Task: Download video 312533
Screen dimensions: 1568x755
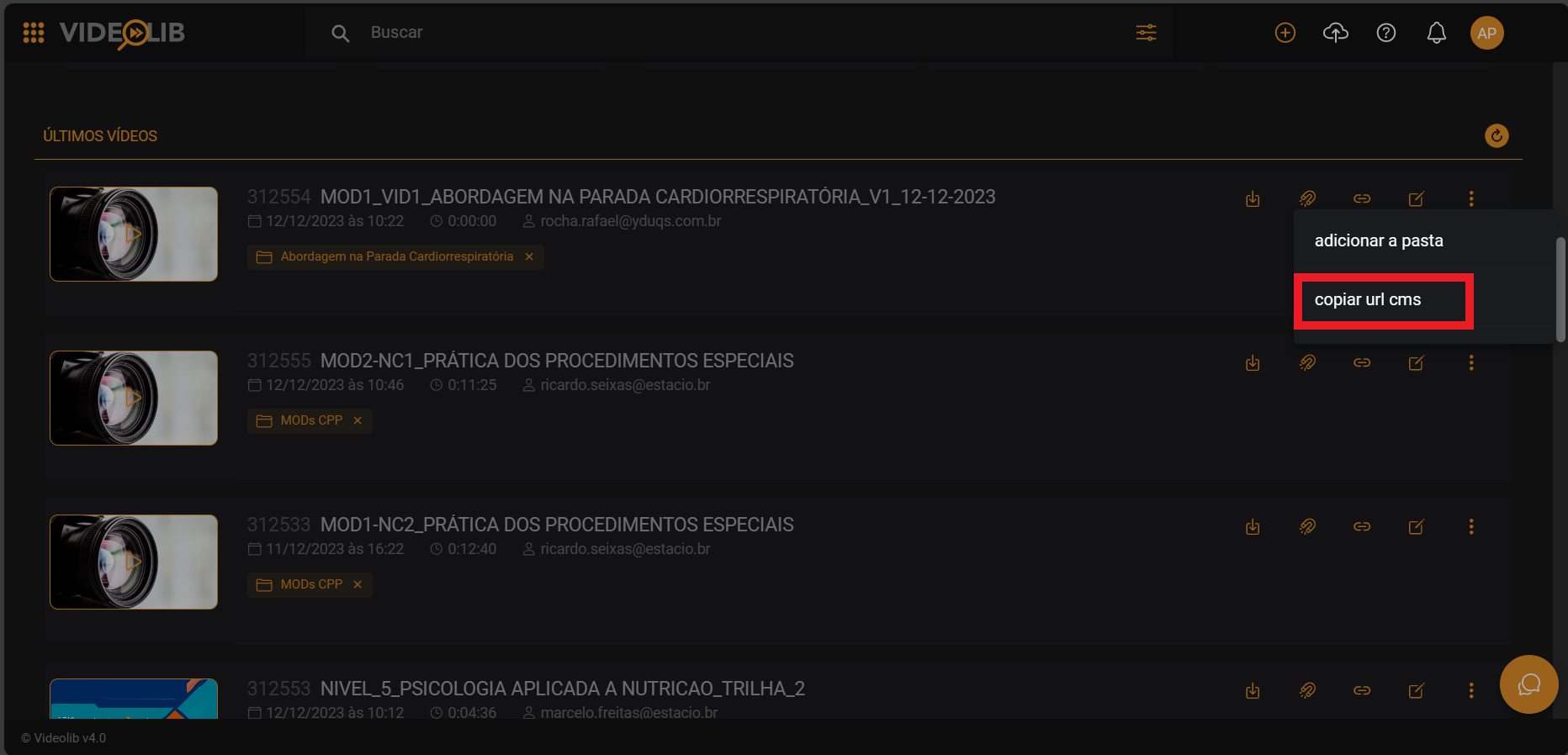Action: point(1253,526)
